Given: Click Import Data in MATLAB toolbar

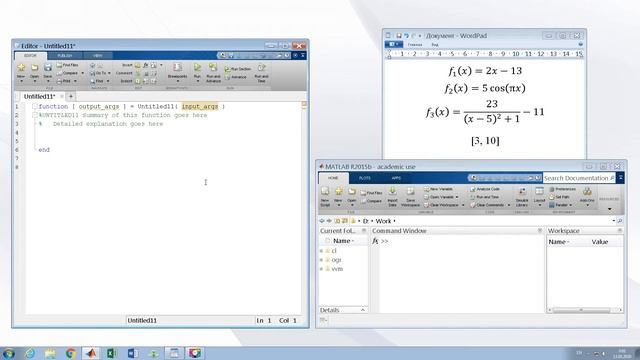Looking at the screenshot, I should click(392, 197).
